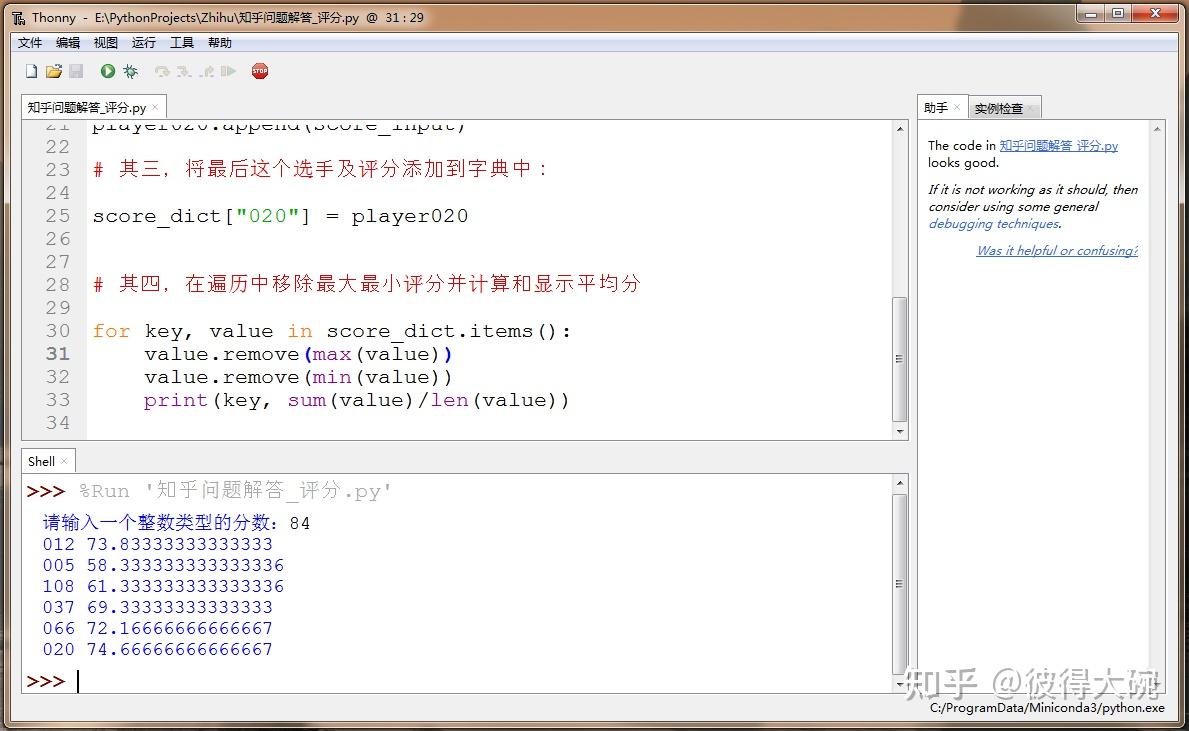This screenshot has height=731, width=1189.
Task: Click the output row 012 73.83333333333333
Action: (x=158, y=544)
